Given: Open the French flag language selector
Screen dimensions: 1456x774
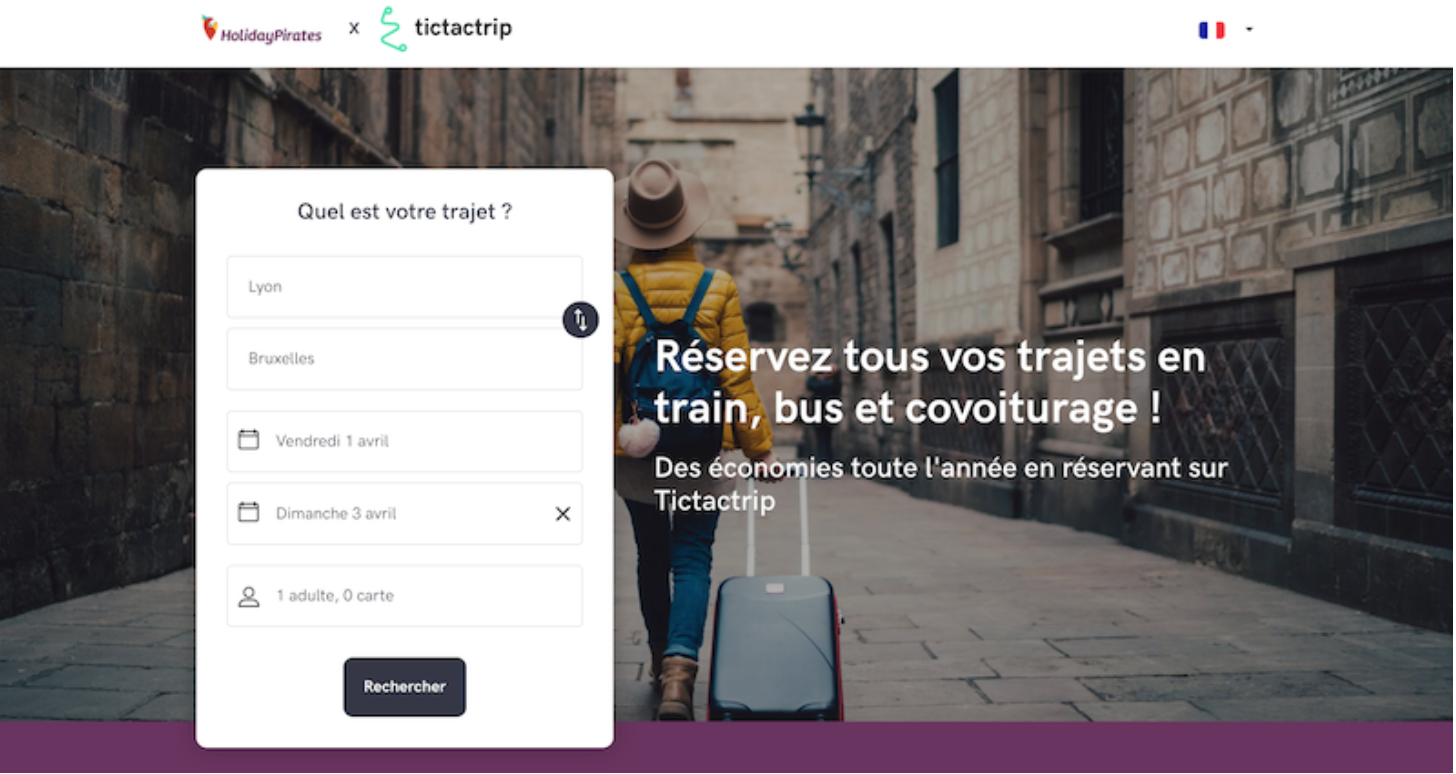Looking at the screenshot, I should click(x=1211, y=30).
